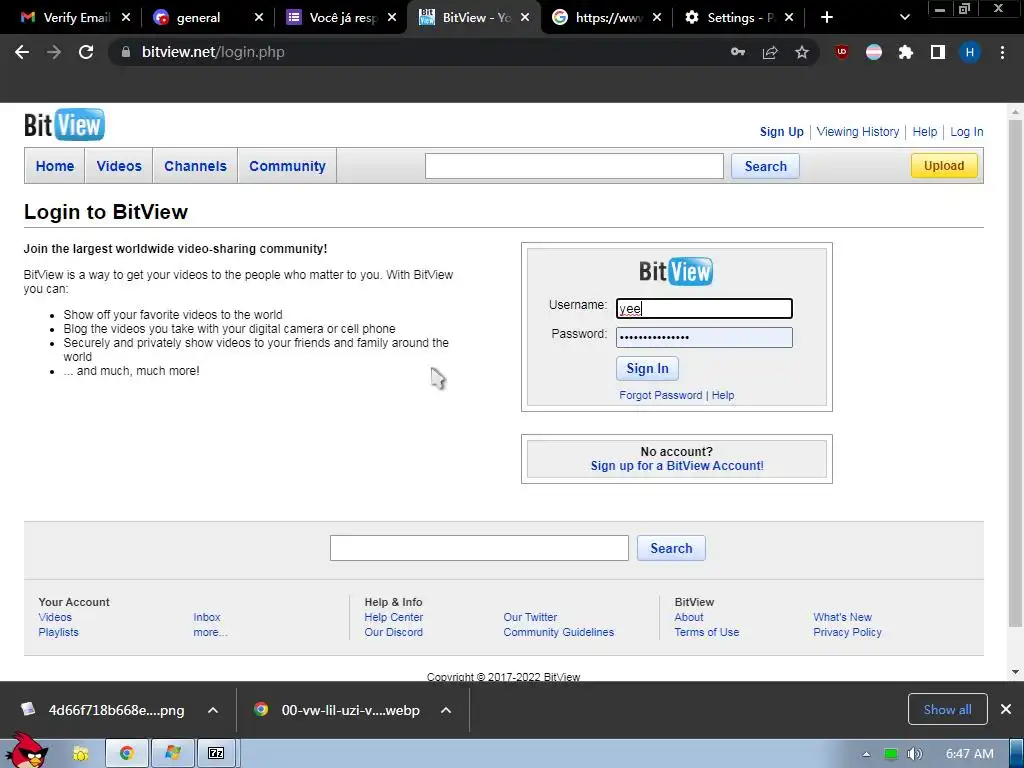Close the BitView tab

click(525, 18)
